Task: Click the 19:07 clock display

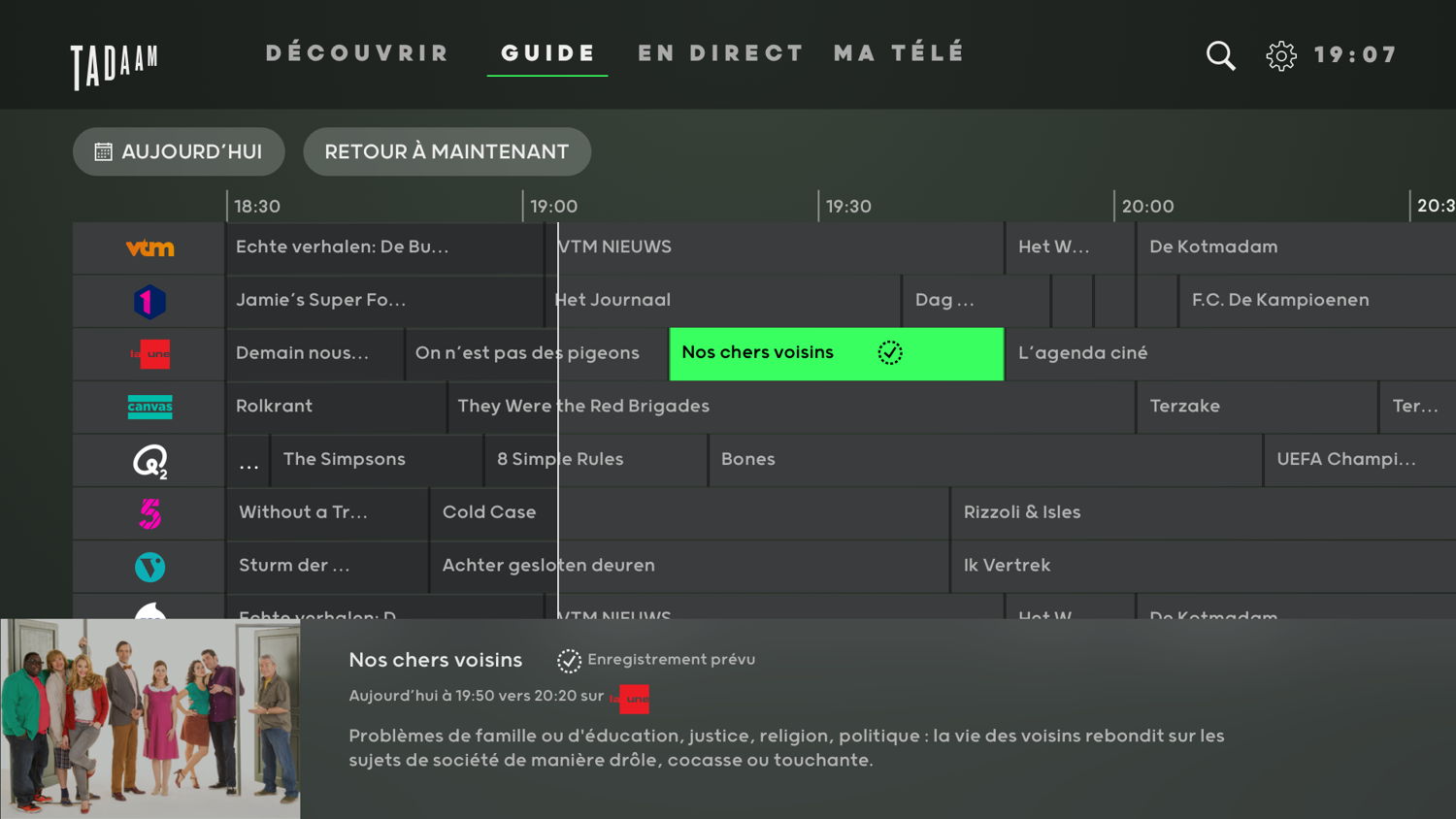Action: coord(1356,55)
